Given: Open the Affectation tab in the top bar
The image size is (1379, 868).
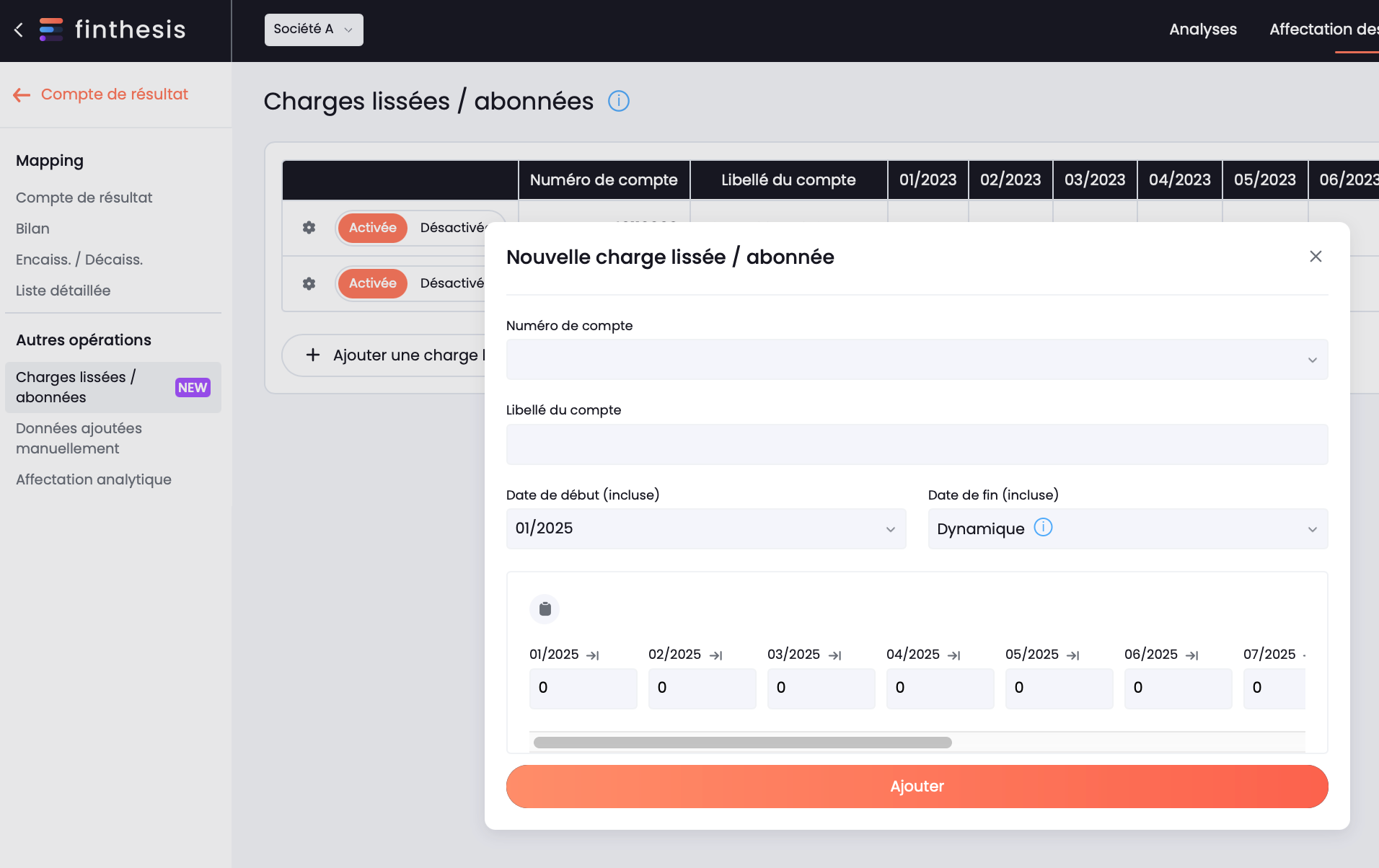Looking at the screenshot, I should tap(1323, 30).
